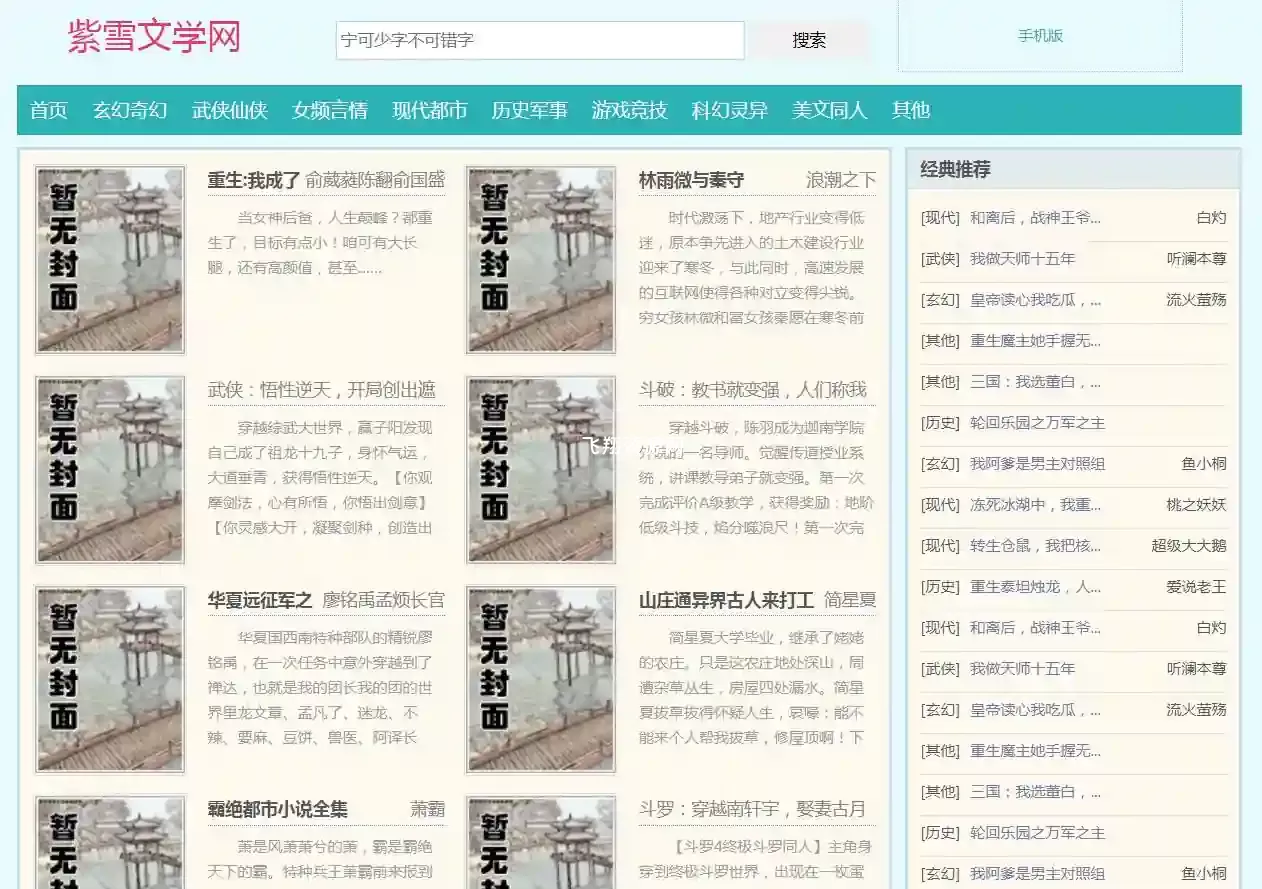Open the 历史军事 category
This screenshot has width=1262, height=889.
(529, 110)
